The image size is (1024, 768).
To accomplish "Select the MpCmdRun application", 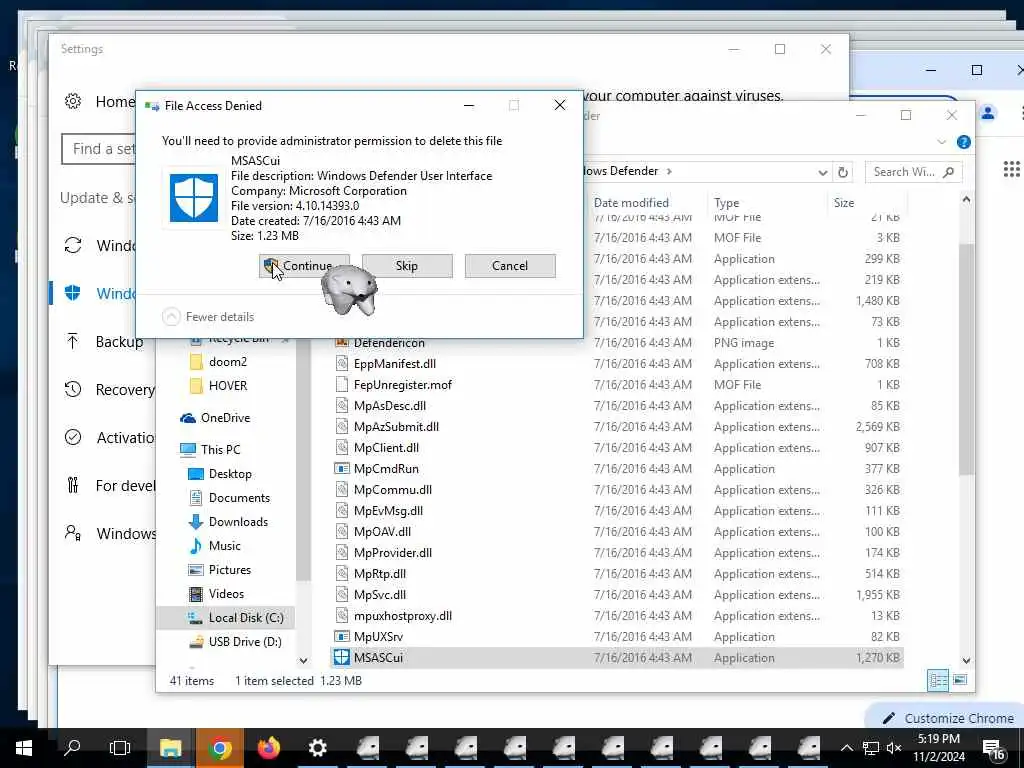I will coord(386,469).
